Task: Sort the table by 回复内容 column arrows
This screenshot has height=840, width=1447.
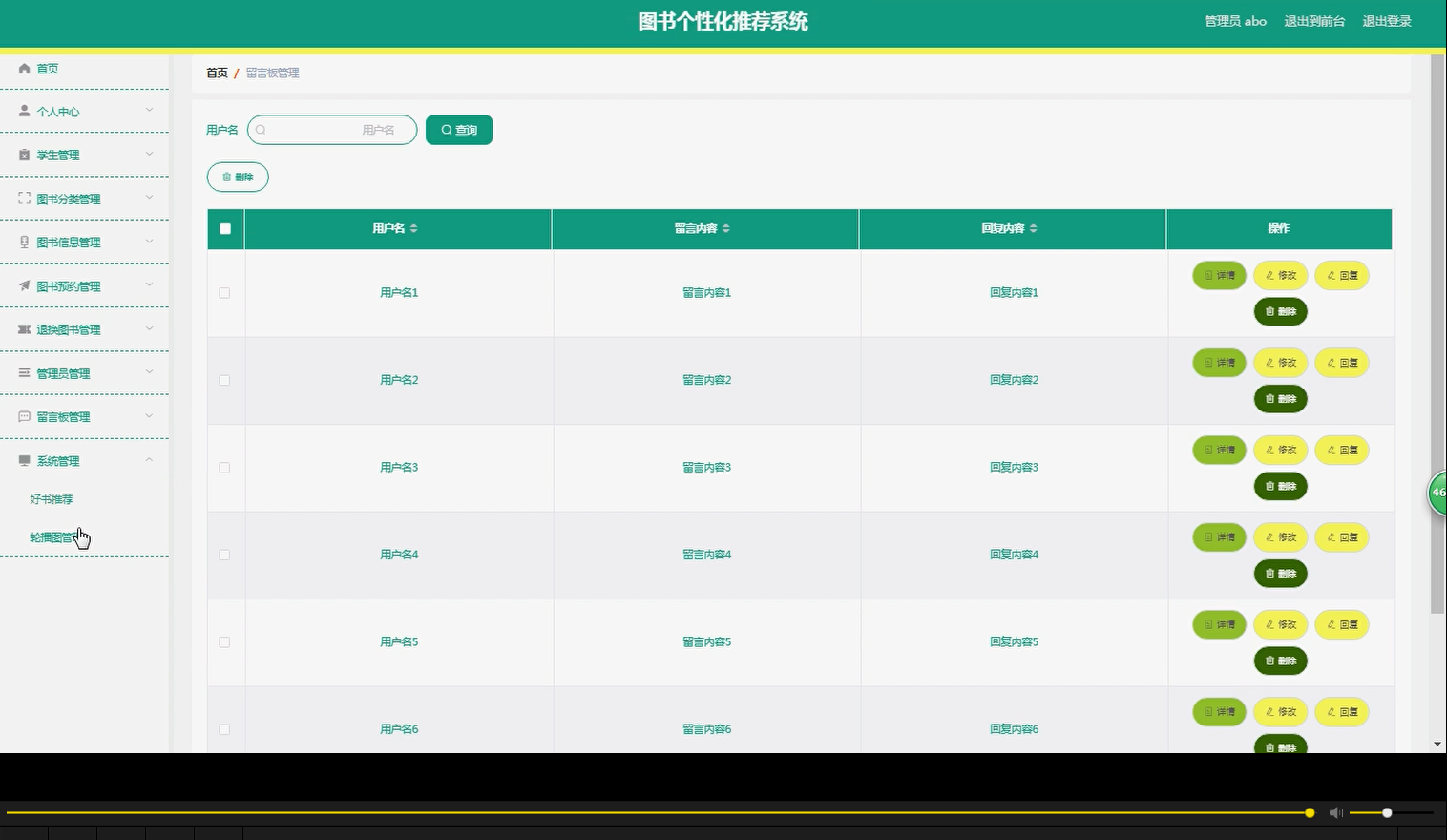Action: tap(1034, 229)
